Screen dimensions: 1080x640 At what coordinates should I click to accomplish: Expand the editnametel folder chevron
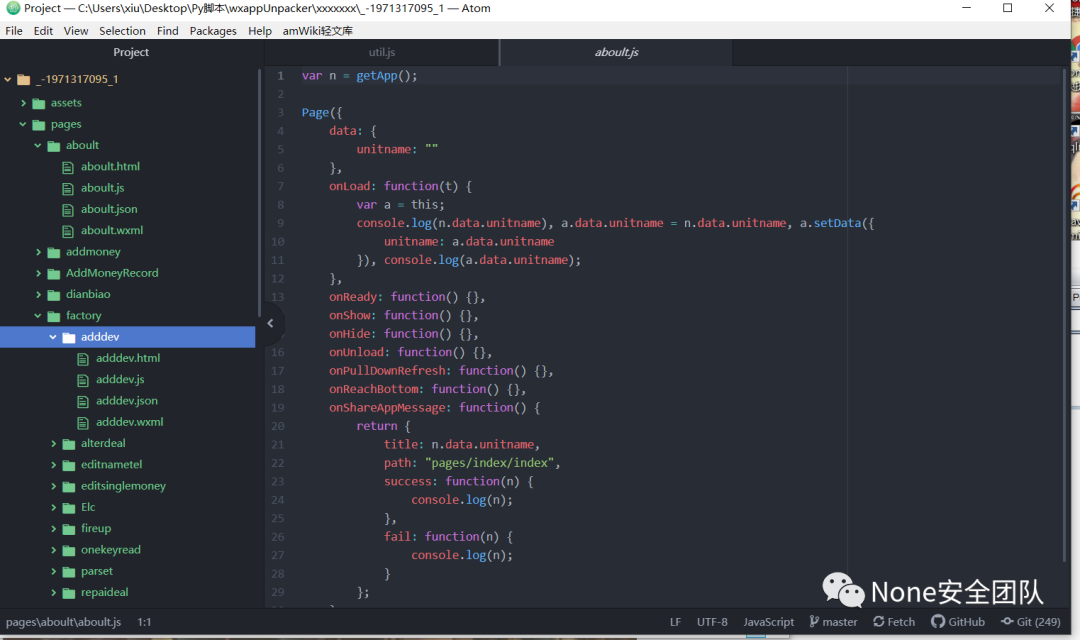[x=54, y=465]
